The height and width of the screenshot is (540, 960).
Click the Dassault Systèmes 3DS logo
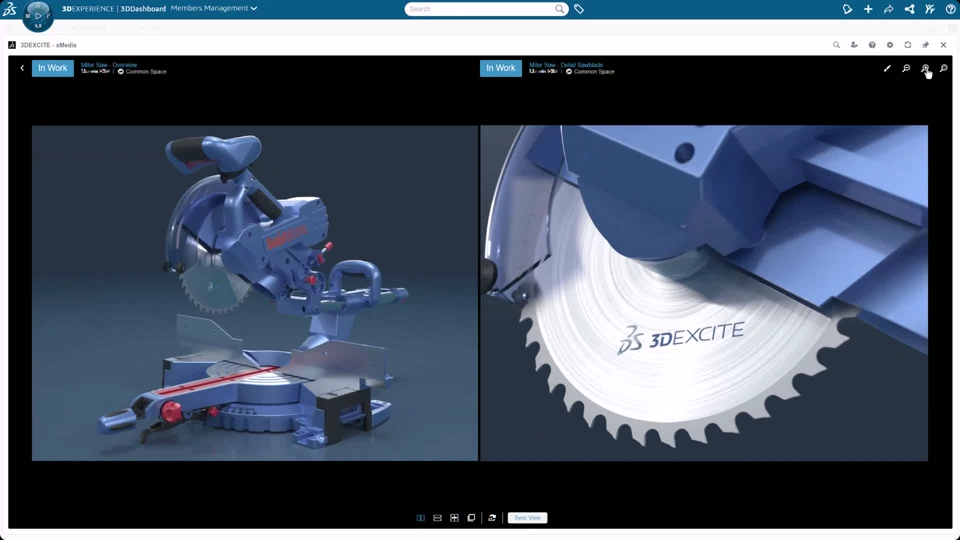(10, 9)
